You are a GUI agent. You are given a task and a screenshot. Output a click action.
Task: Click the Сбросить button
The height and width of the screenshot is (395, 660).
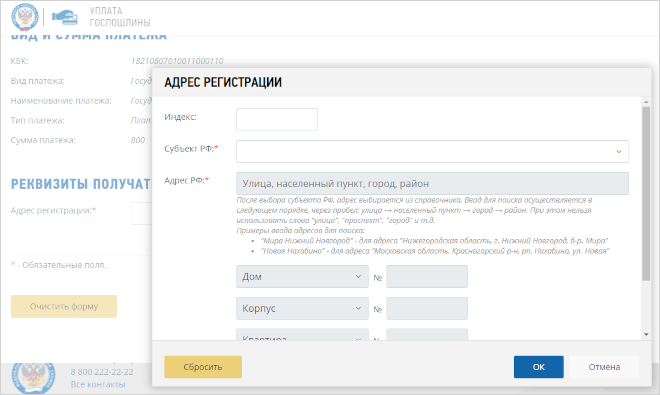tap(203, 367)
